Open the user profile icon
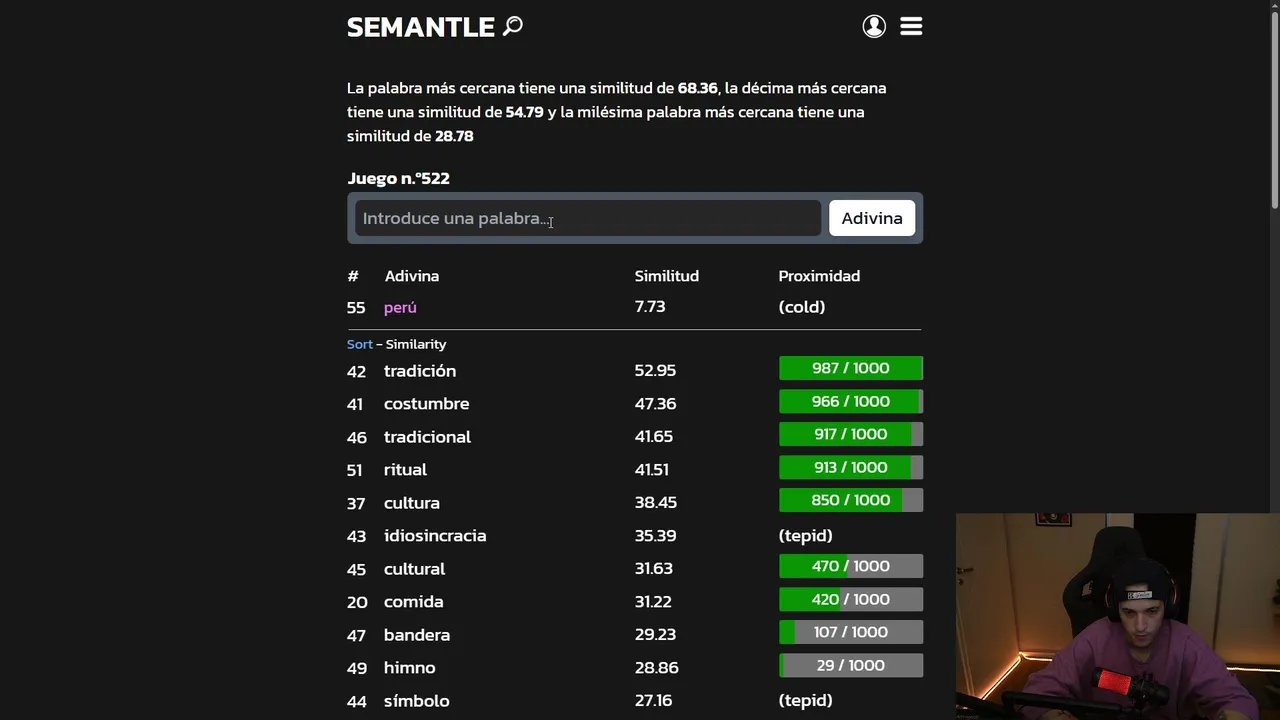 click(874, 26)
